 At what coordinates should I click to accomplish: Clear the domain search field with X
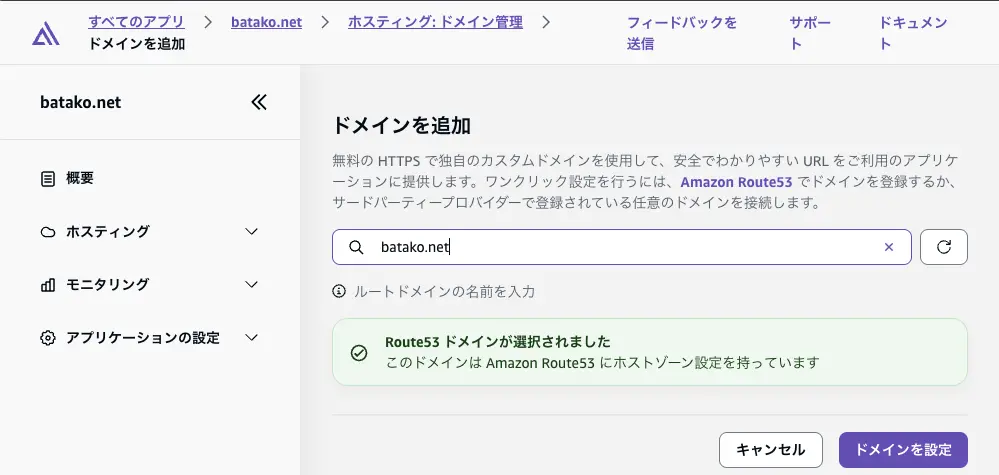click(x=888, y=247)
